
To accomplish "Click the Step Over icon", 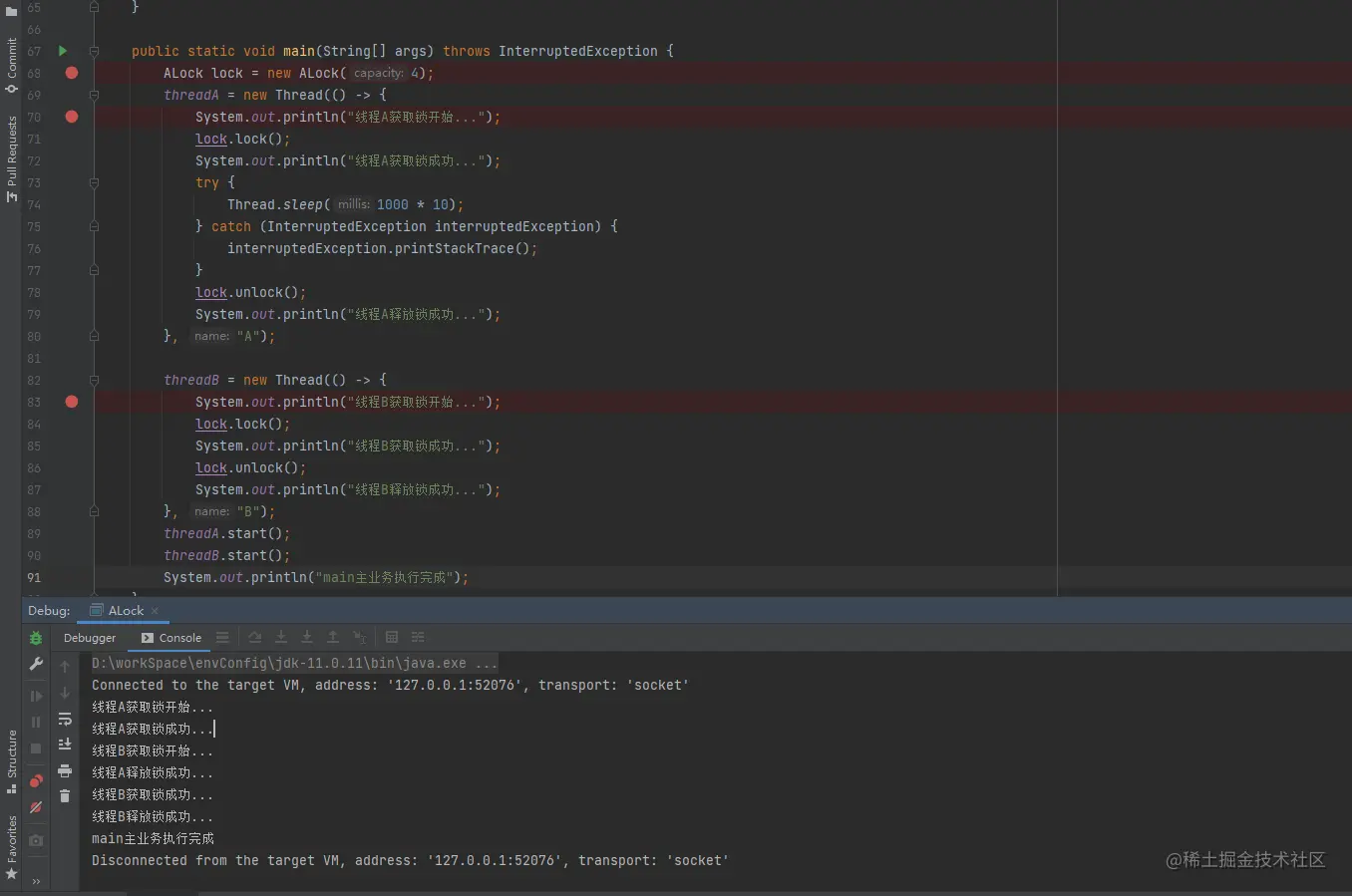I will 255,637.
